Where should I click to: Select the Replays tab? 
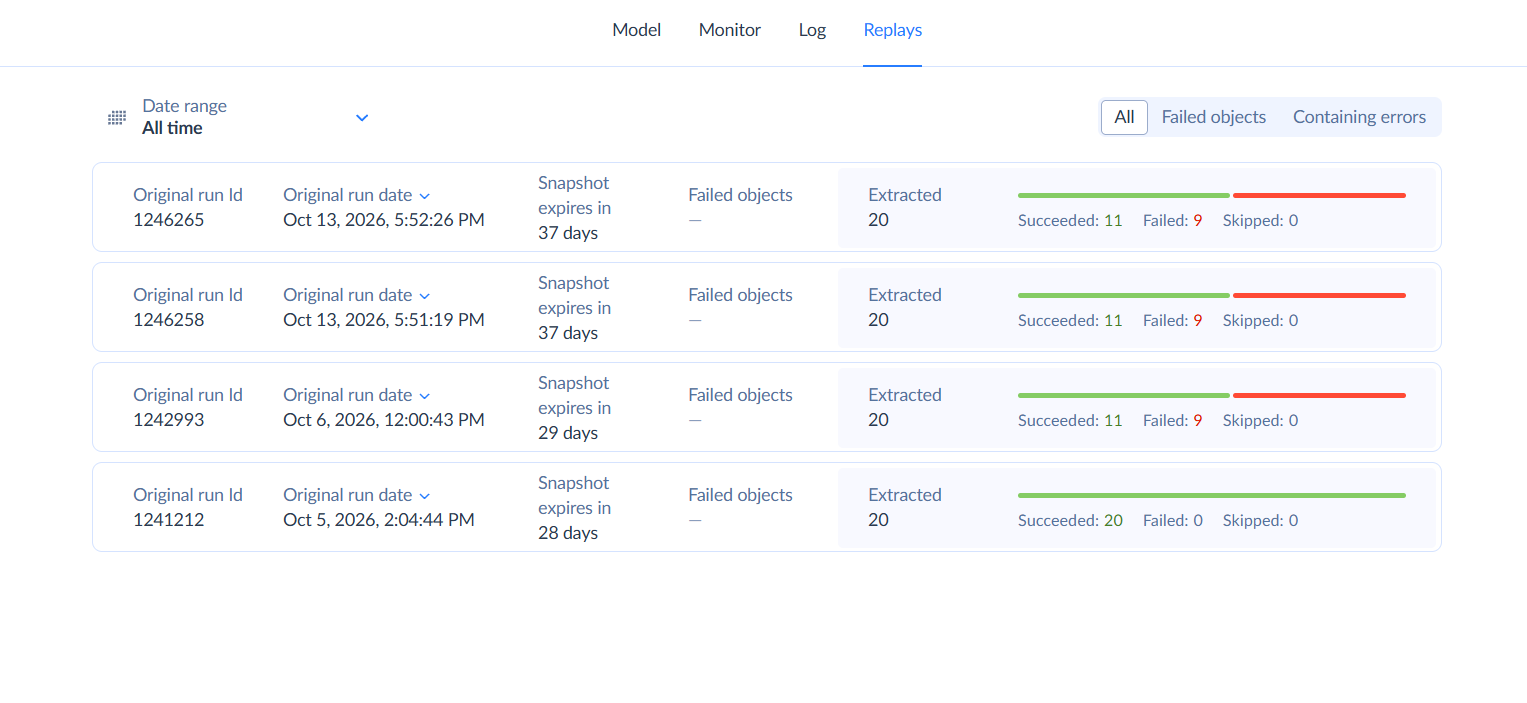(893, 30)
